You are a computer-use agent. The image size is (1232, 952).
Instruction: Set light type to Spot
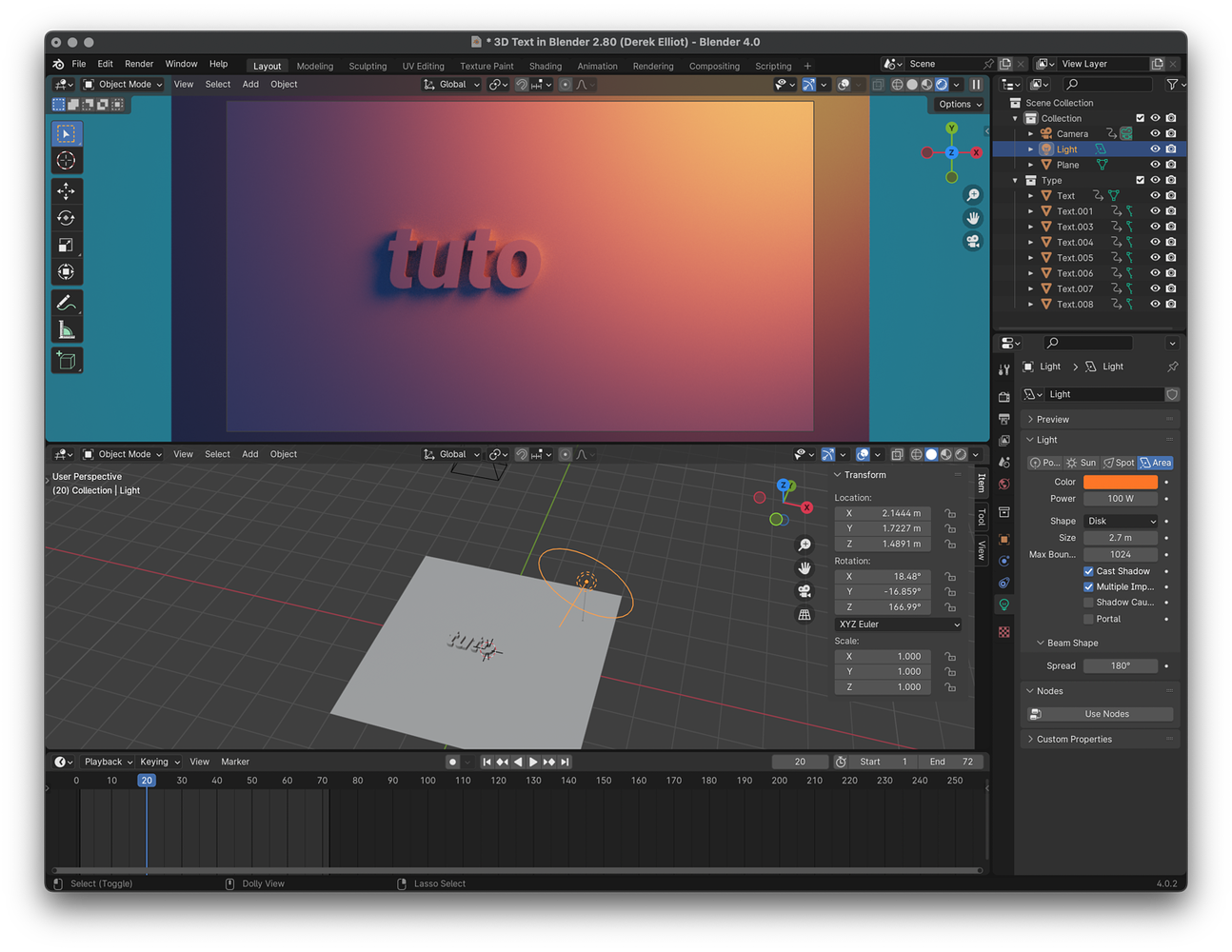coord(1119,463)
